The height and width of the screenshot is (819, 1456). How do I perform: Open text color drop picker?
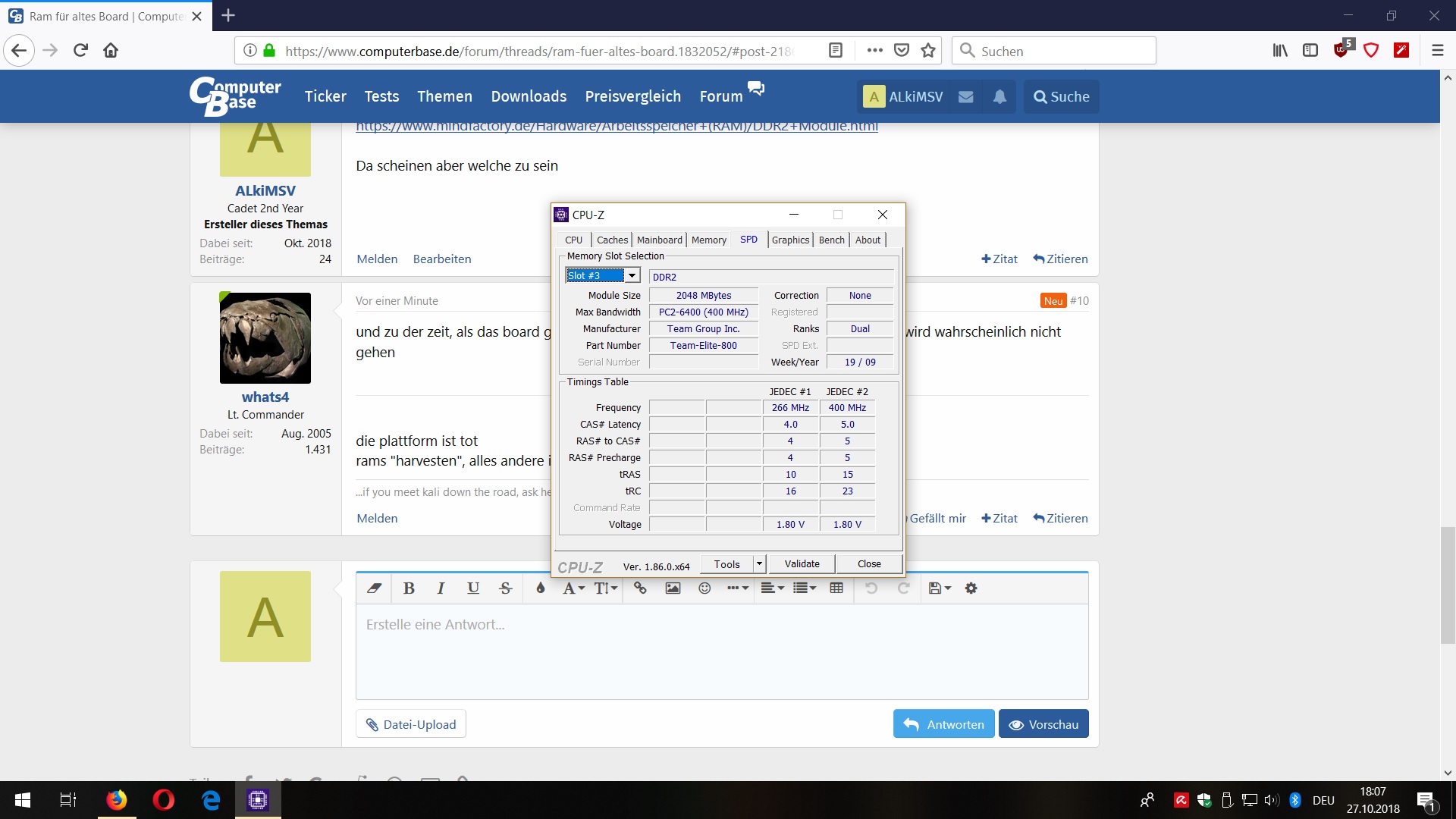click(540, 588)
